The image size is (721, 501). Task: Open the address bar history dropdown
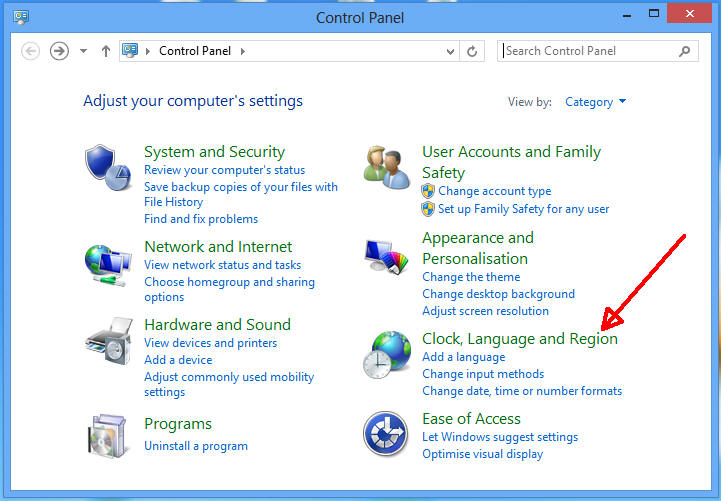[451, 51]
